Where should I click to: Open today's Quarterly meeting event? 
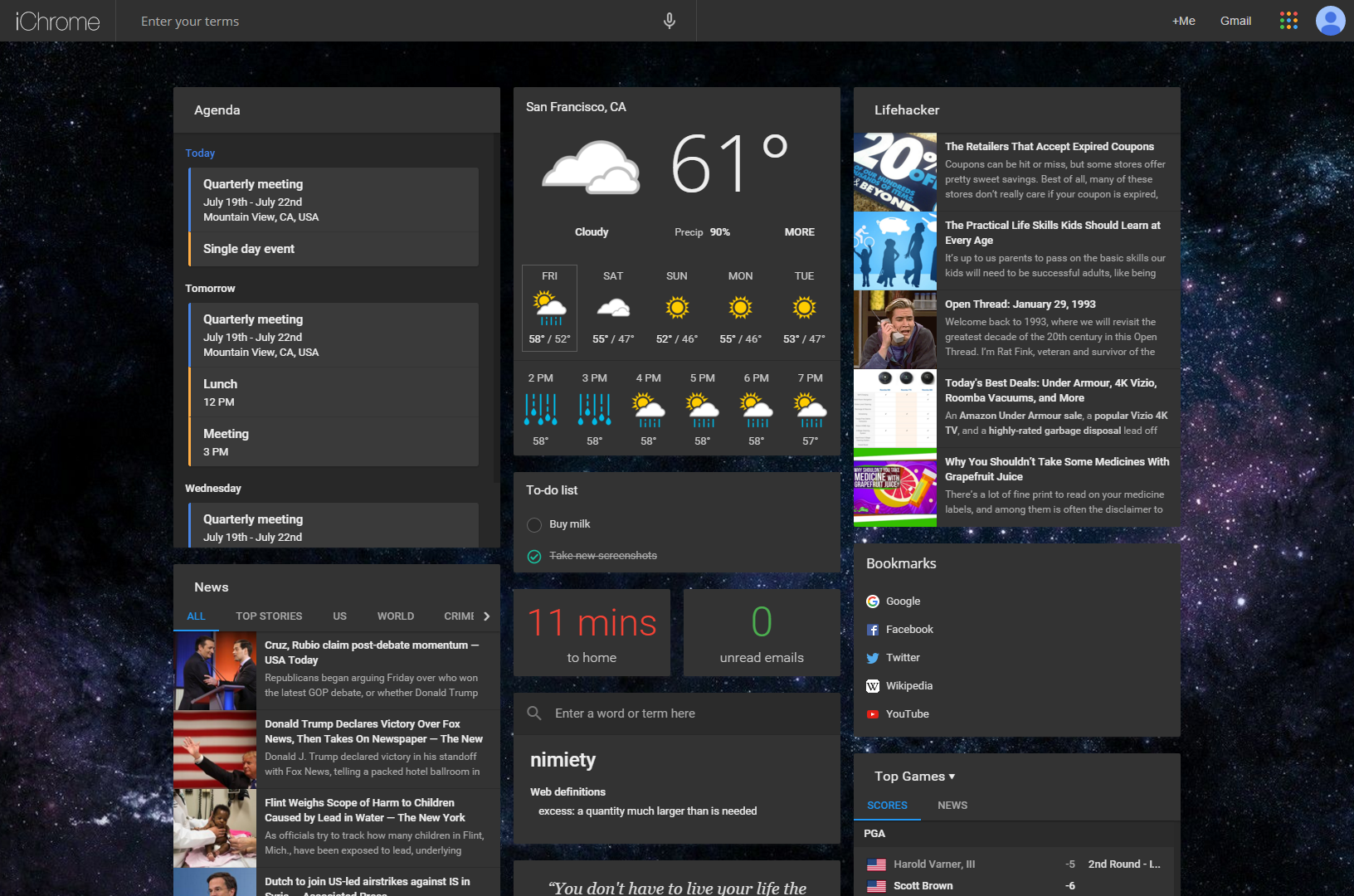[x=334, y=200]
